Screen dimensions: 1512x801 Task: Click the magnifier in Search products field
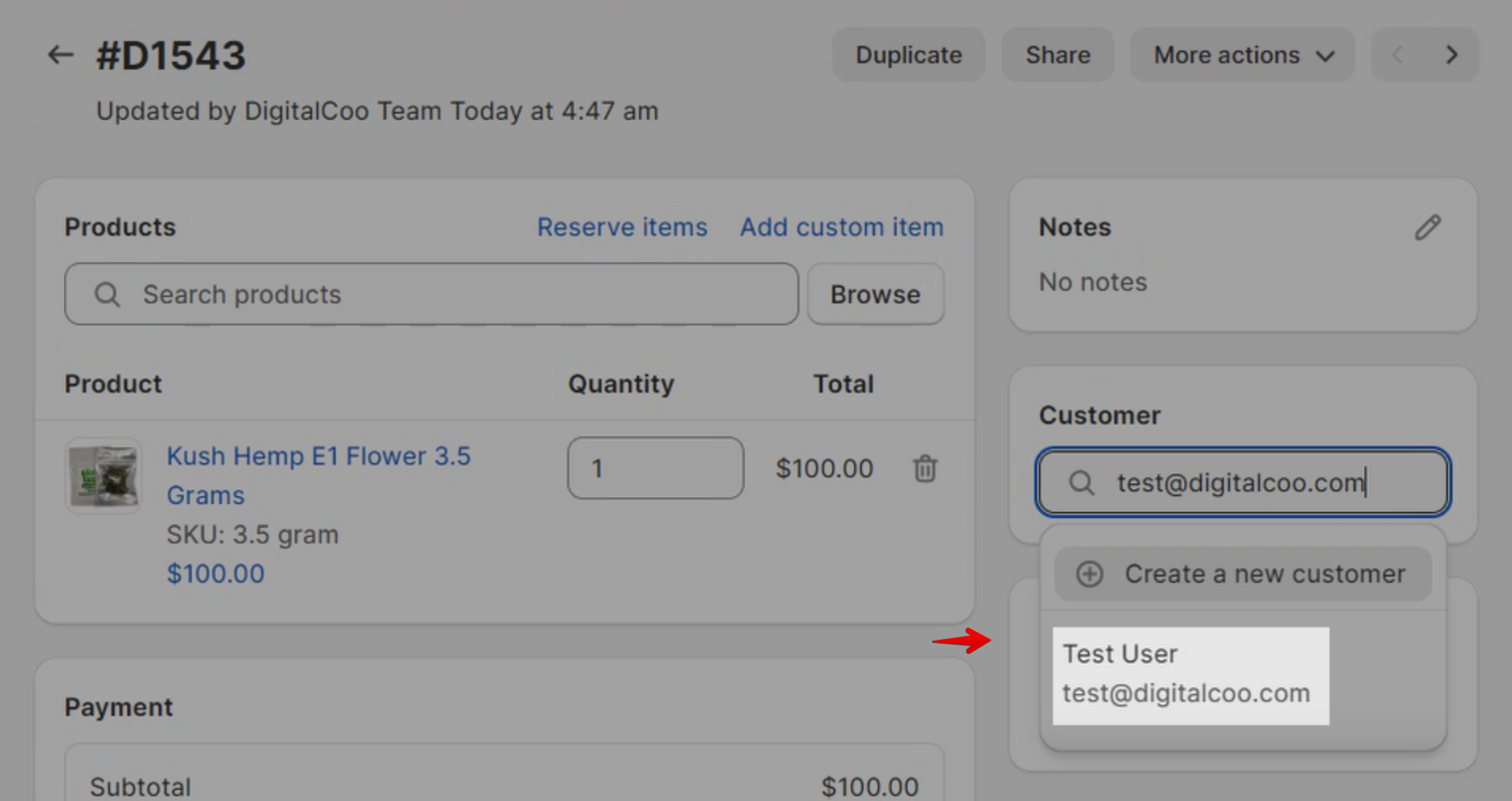[107, 294]
